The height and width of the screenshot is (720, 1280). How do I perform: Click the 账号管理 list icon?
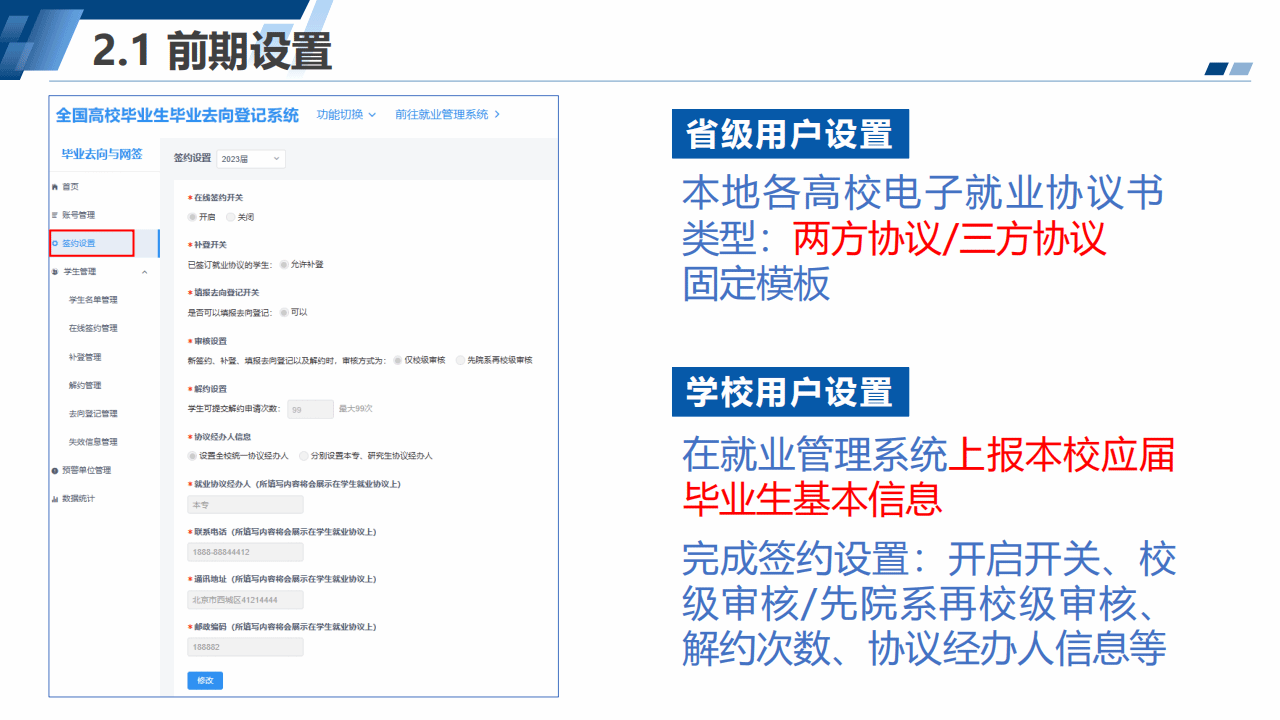pos(54,215)
